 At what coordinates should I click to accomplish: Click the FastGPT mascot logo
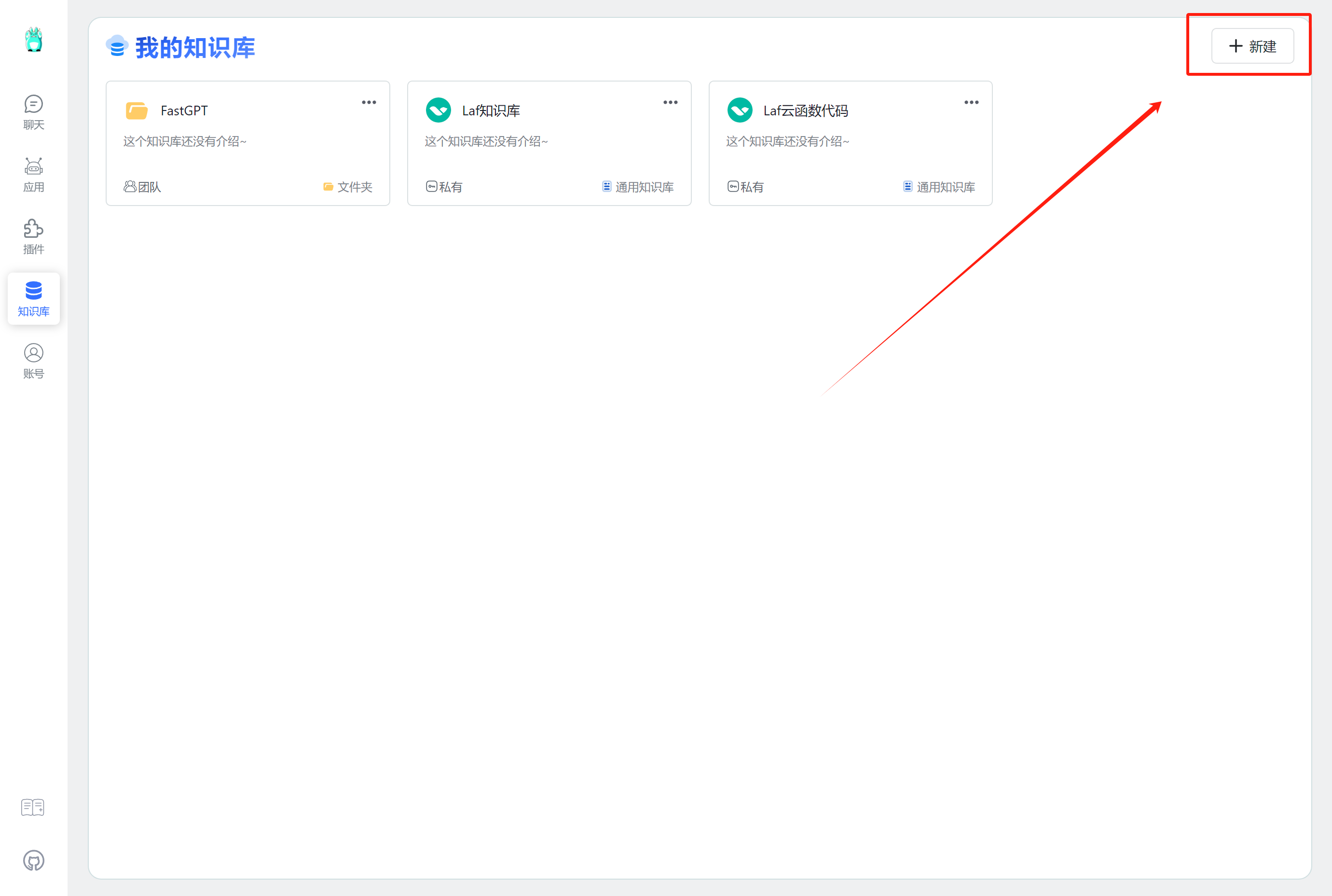point(34,40)
